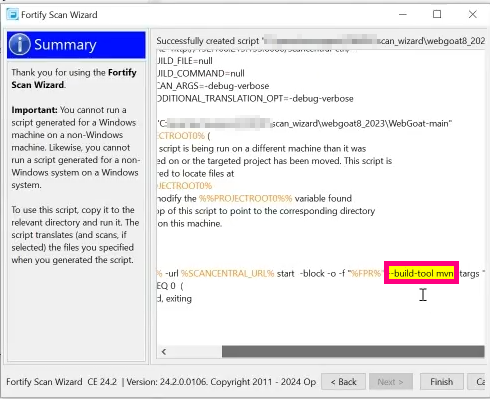Screen dimensions: 490x399
Task: Click the webgoat8_2023\WebGoat-main path line
Action: pos(305,124)
